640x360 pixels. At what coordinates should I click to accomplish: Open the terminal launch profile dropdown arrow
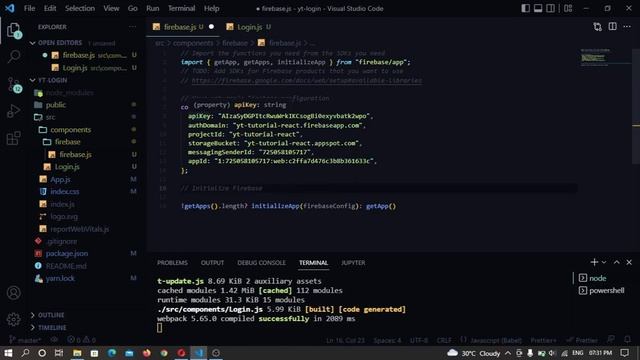pos(604,262)
